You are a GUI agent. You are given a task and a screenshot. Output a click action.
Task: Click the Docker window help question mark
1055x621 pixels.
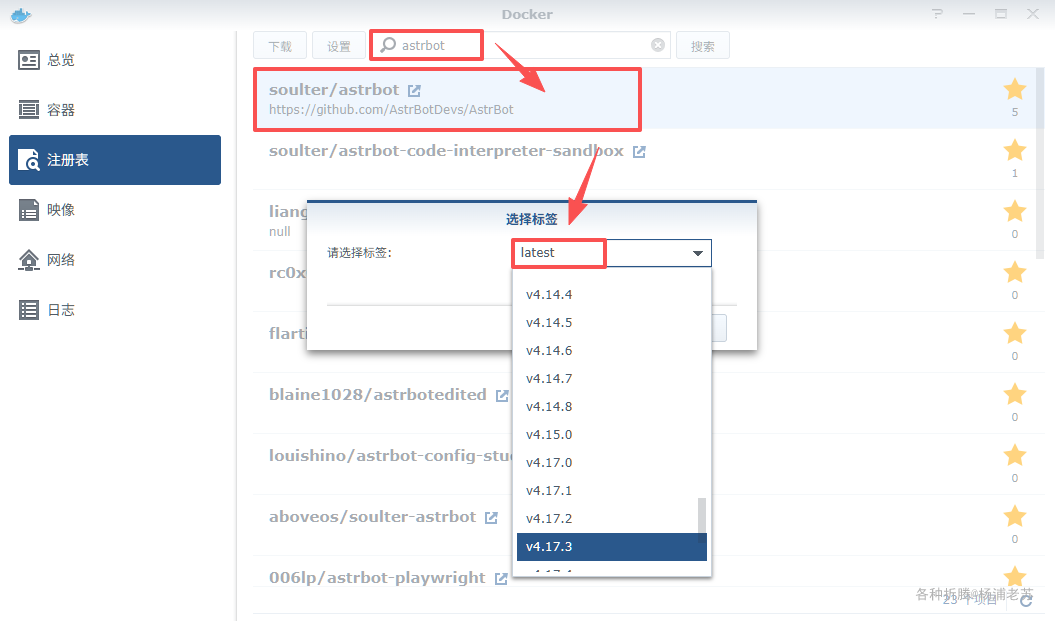[x=937, y=13]
